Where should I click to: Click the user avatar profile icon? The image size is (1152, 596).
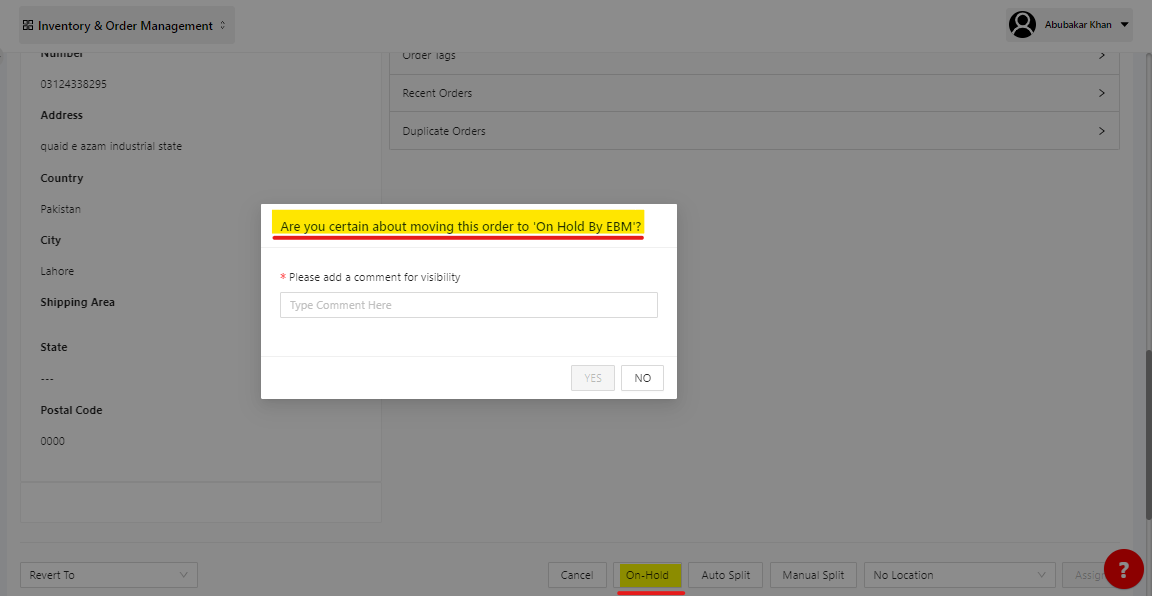click(1022, 25)
